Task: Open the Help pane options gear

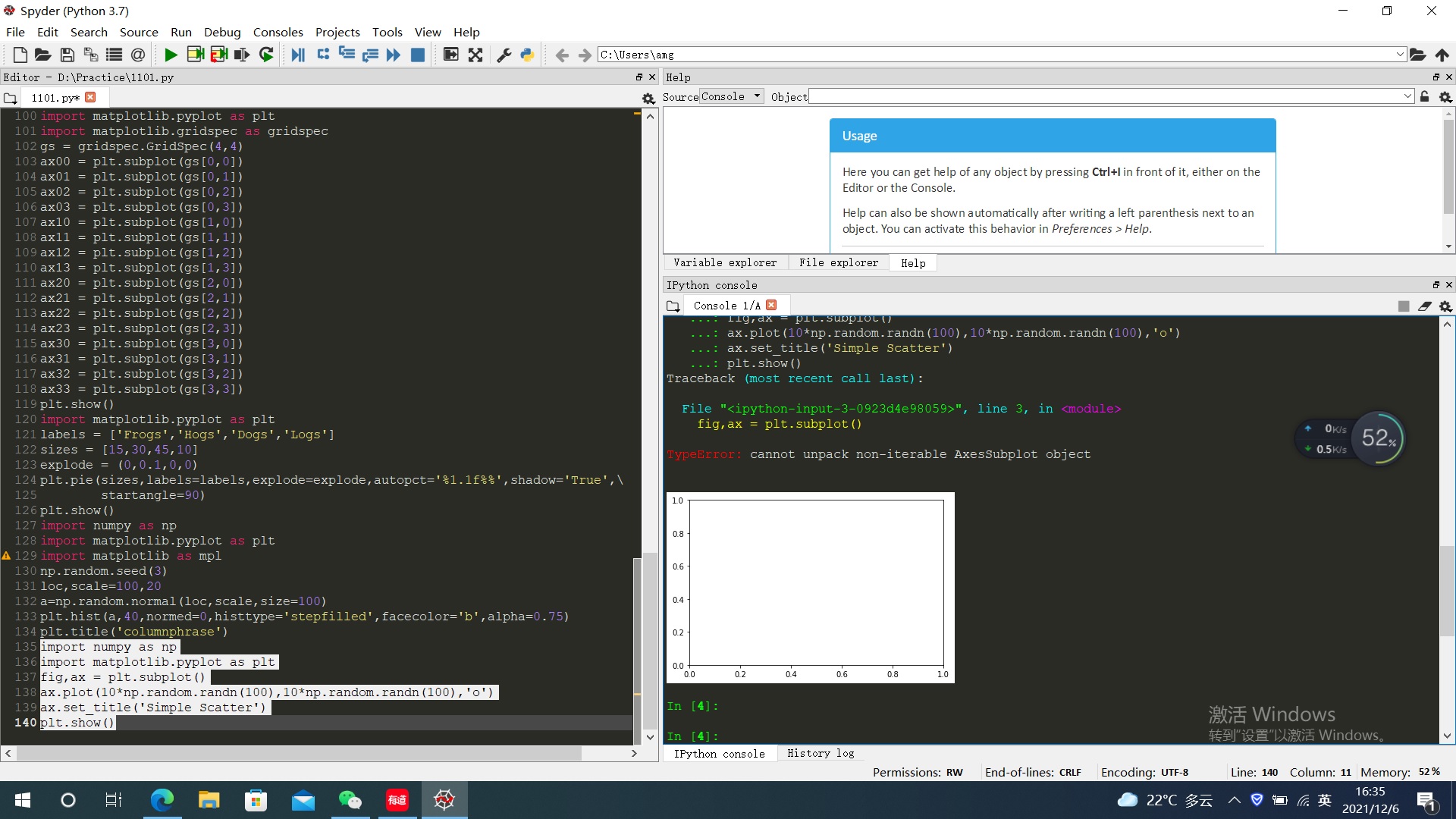Action: 1446,97
